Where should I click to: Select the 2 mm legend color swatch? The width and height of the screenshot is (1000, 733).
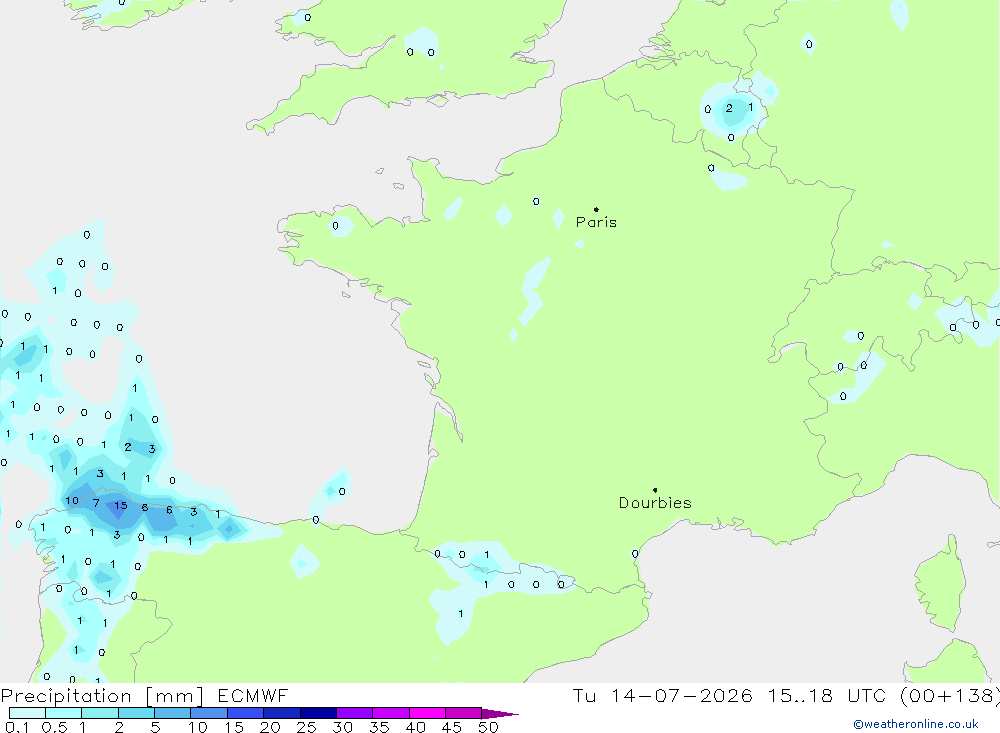point(136,713)
